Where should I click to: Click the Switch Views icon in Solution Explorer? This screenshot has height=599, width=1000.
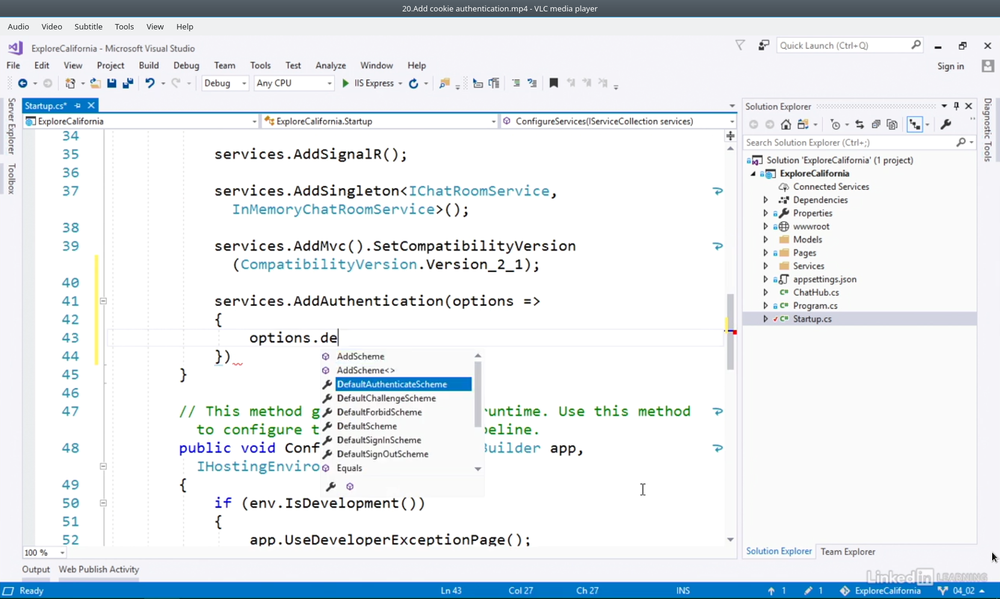[x=802, y=125]
